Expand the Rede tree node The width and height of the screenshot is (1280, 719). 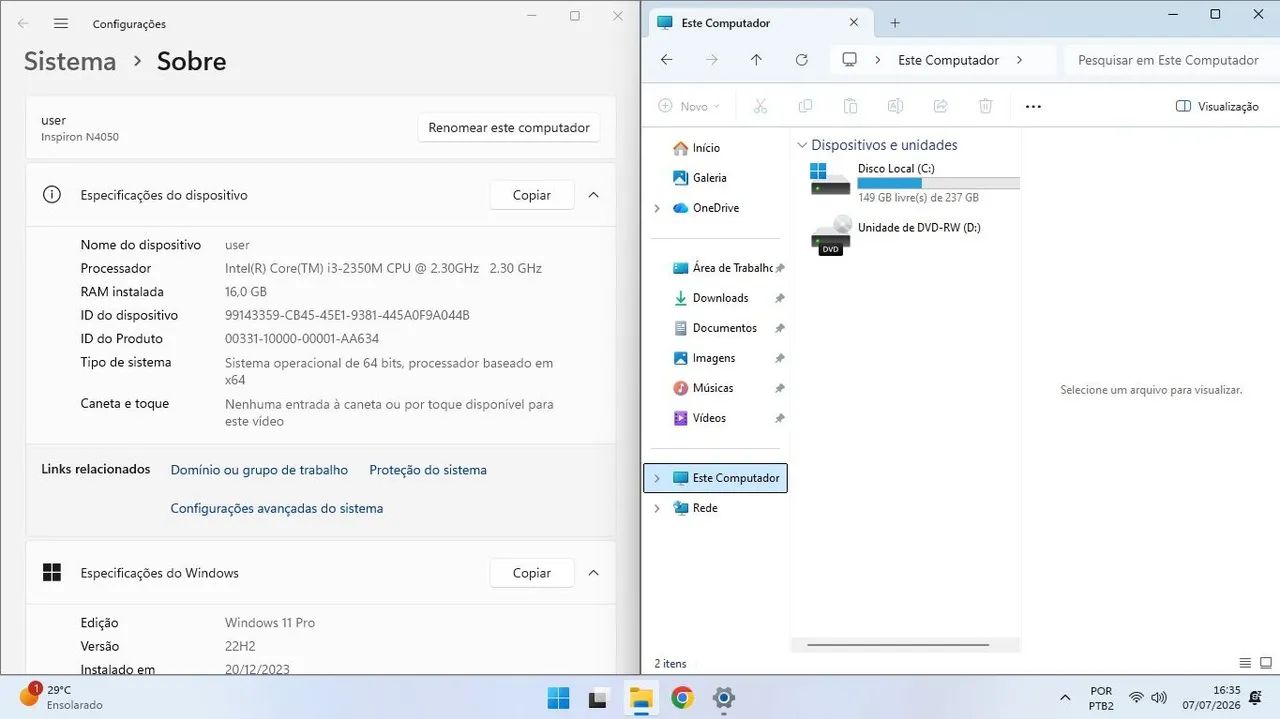tap(657, 508)
